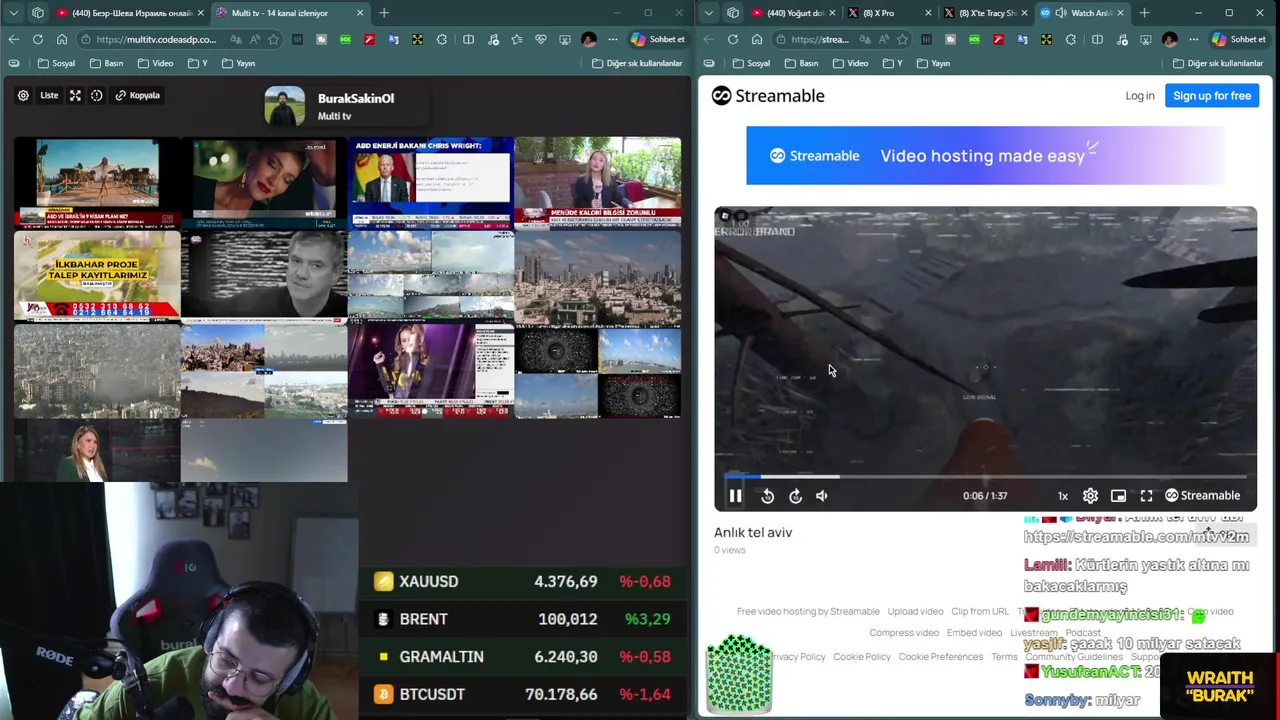Bookmark page with star in right browser
This screenshot has width=1280, height=720.
903,39
